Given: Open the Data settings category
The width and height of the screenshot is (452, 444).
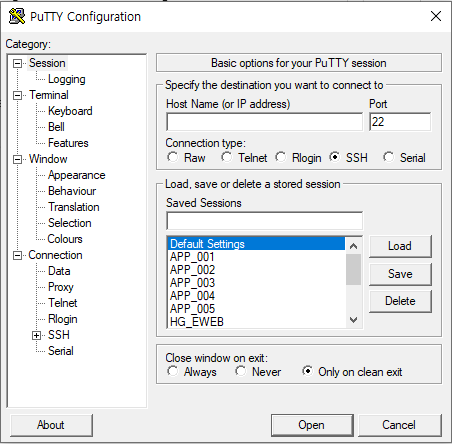Looking at the screenshot, I should pos(59,271).
